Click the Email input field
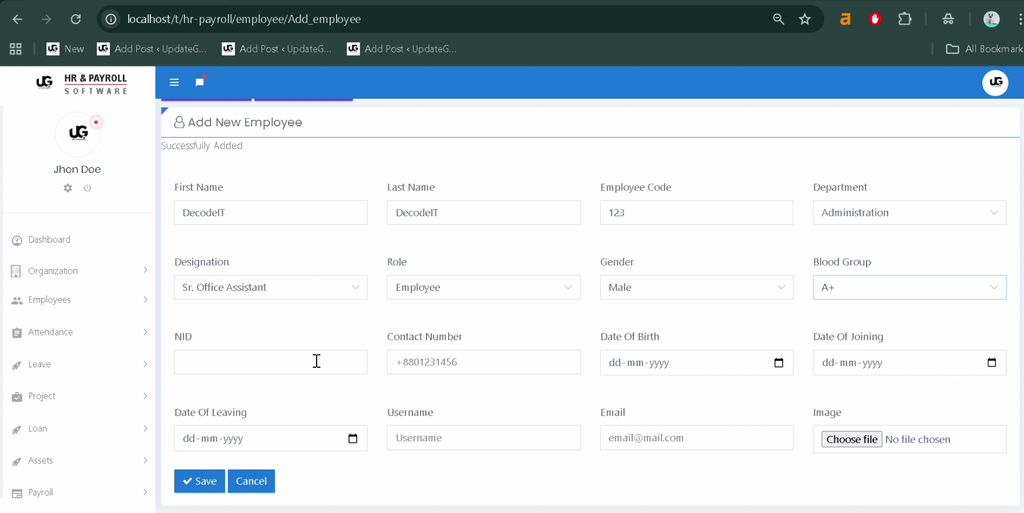 pyautogui.click(x=696, y=438)
